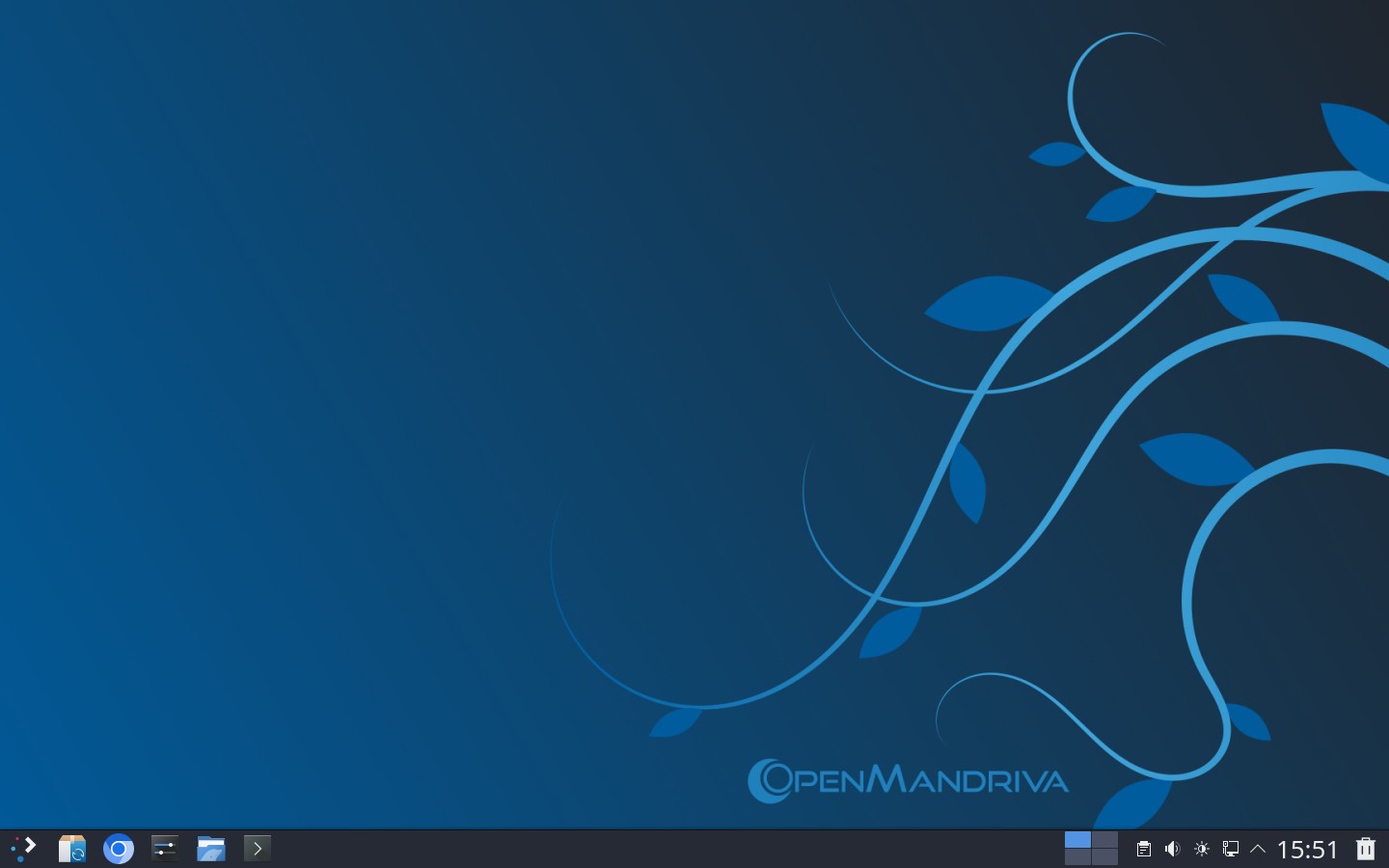Open the trash bin in the panel
Image resolution: width=1389 pixels, height=868 pixels.
coord(1365,849)
